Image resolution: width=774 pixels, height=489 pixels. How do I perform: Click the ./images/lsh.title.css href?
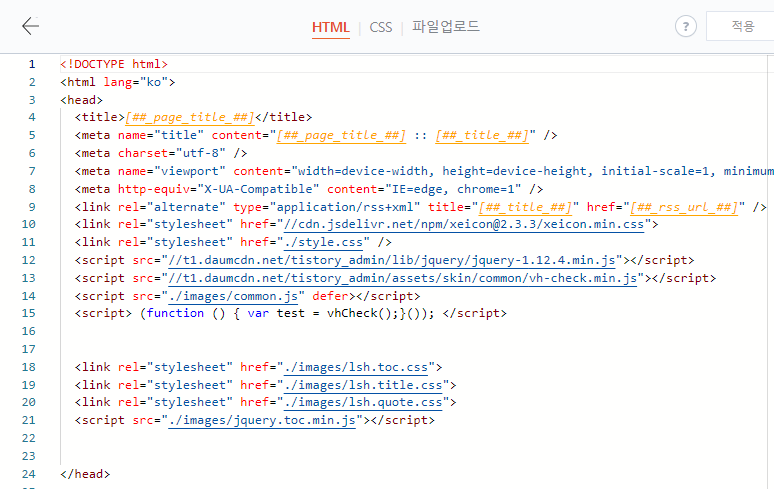(363, 385)
